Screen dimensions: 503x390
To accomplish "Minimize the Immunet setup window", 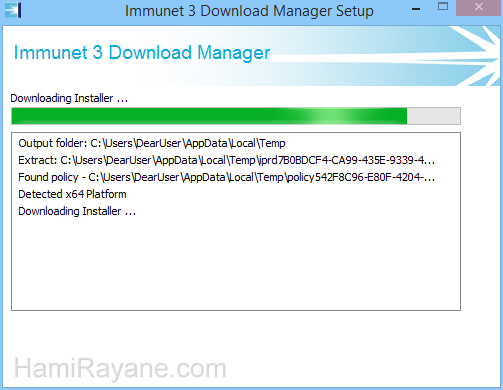I will click(x=416, y=9).
